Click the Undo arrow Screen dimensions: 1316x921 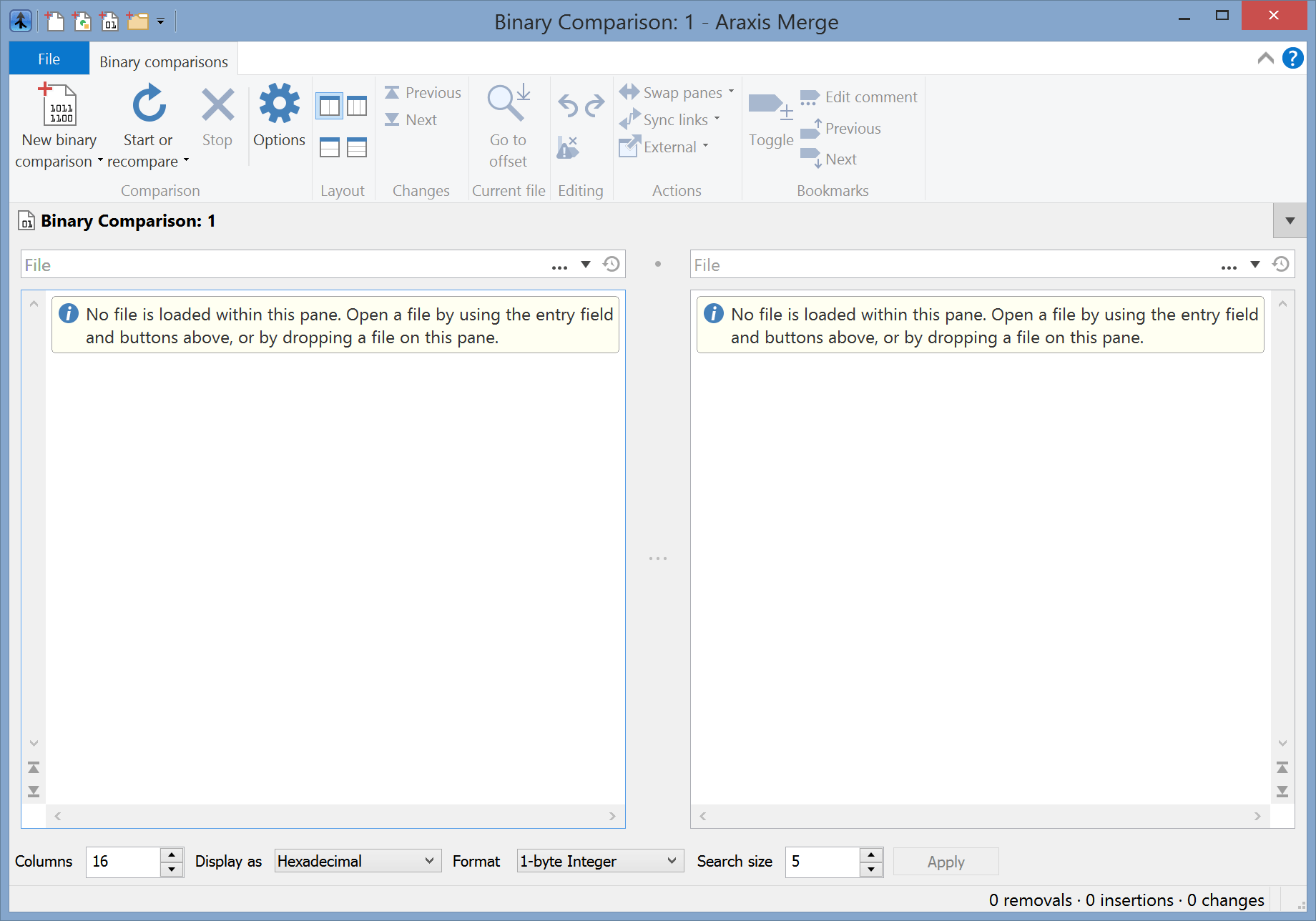568,106
